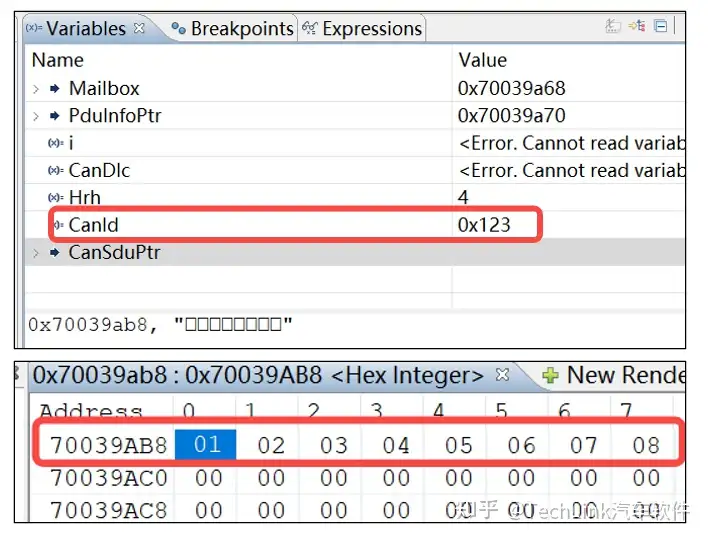Viewport: 708px width, 539px height.
Task: Close the Variables tab via its X
Action: click(139, 28)
